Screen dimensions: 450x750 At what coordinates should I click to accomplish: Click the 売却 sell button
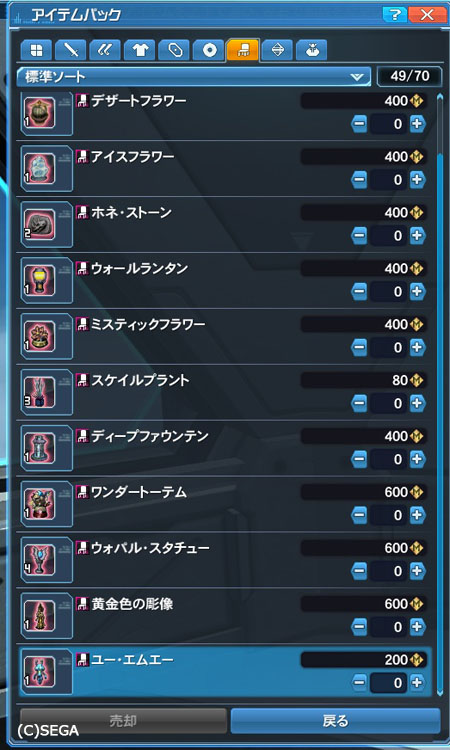[x=123, y=721]
